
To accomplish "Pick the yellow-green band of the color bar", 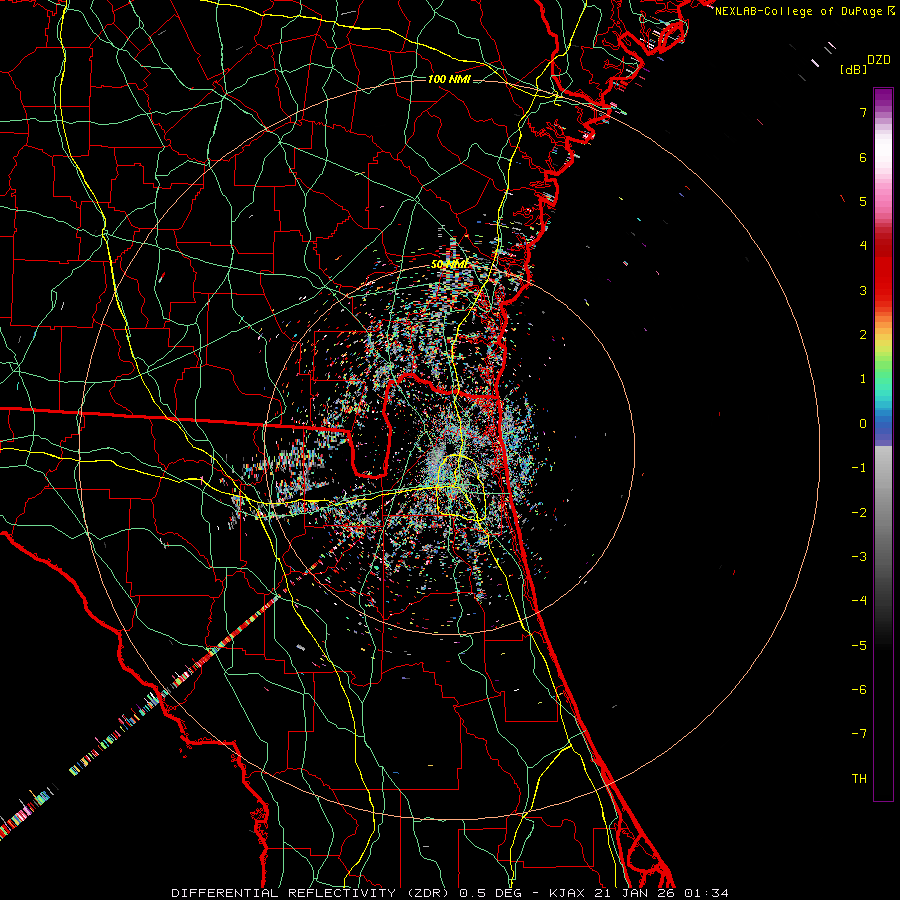I will click(x=883, y=350).
